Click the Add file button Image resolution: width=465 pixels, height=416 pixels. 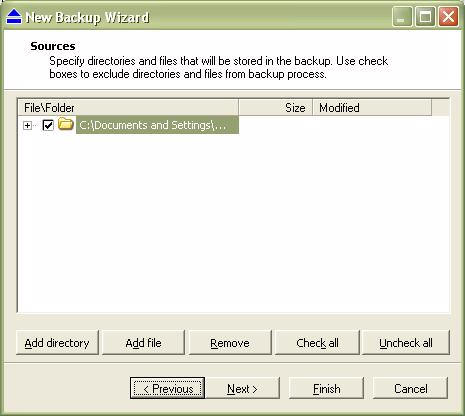coord(143,343)
